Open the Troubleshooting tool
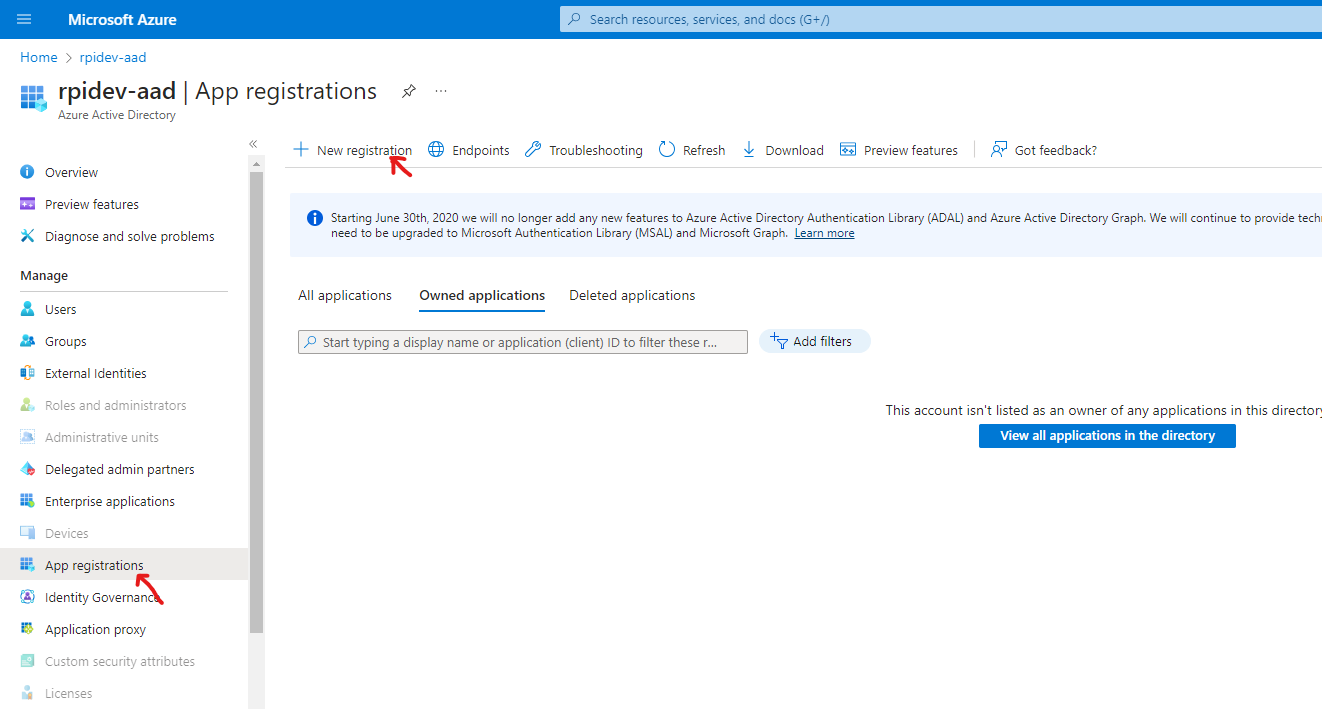1322x709 pixels. 584,150
